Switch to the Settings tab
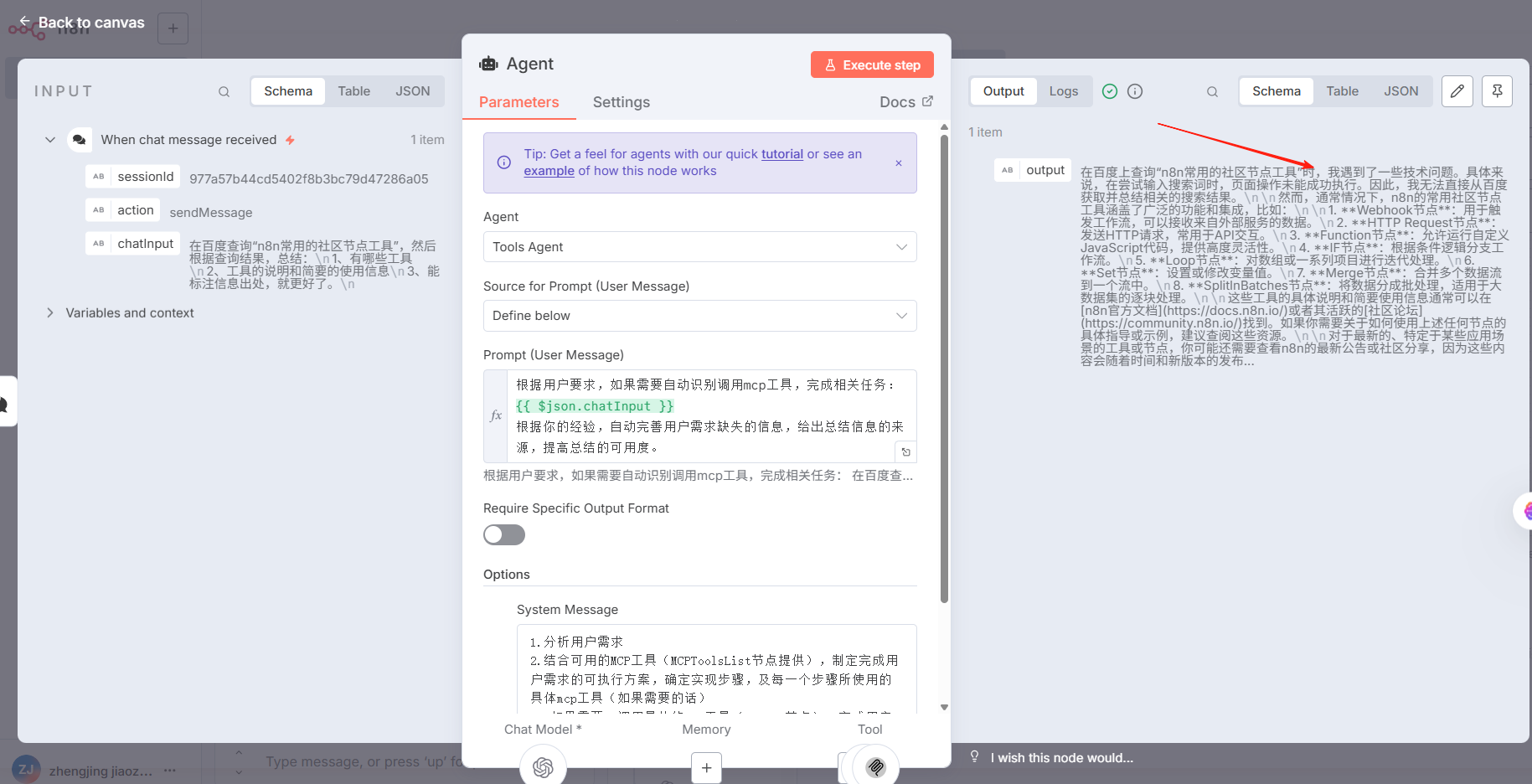Image resolution: width=1532 pixels, height=784 pixels. tap(621, 102)
